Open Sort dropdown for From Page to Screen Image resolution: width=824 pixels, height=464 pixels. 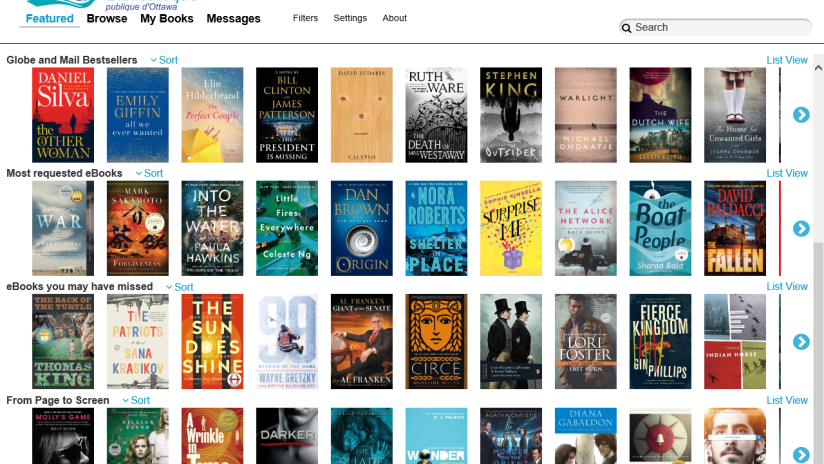pos(136,400)
